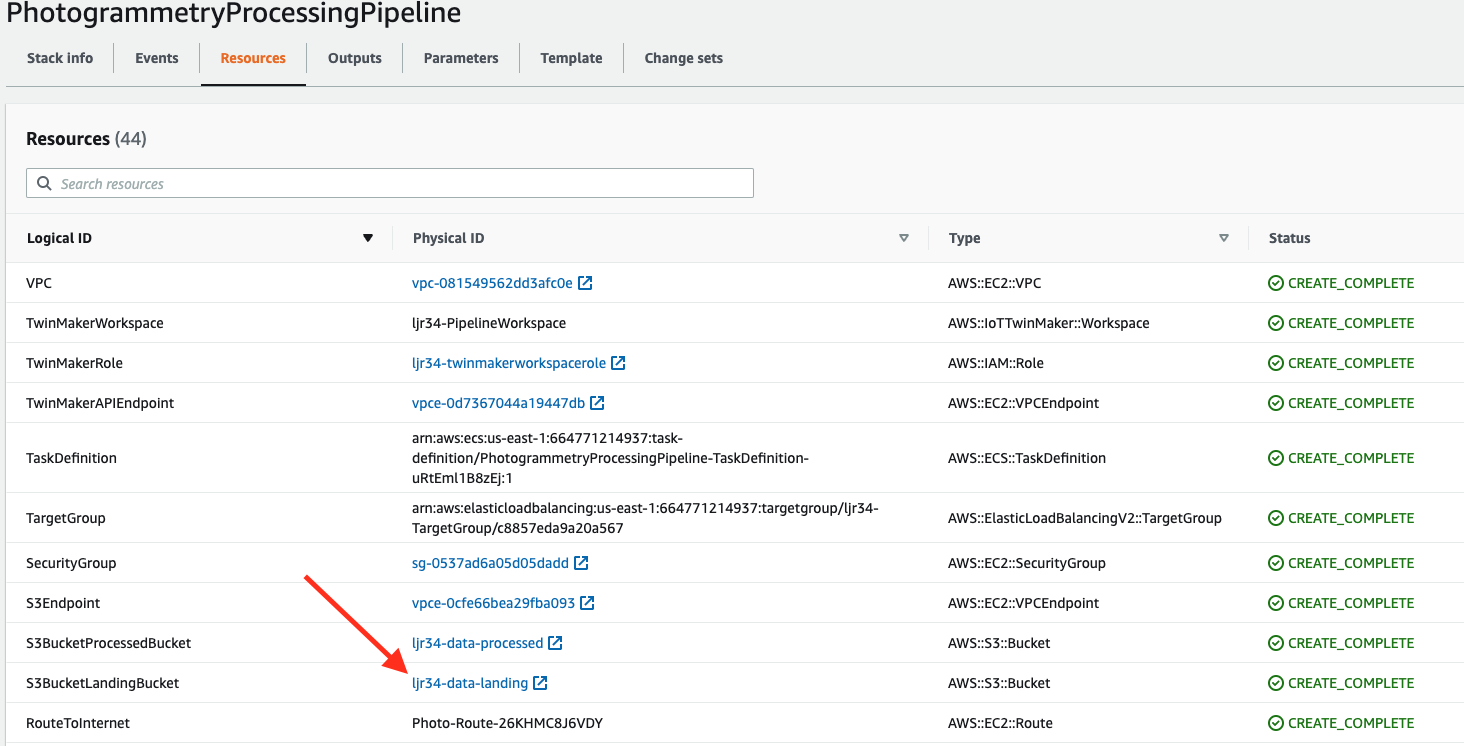Viewport: 1464px width, 746px height.
Task: Click external link icon beside ljr34-twinmakerworkspacerole
Action: [x=618, y=363]
